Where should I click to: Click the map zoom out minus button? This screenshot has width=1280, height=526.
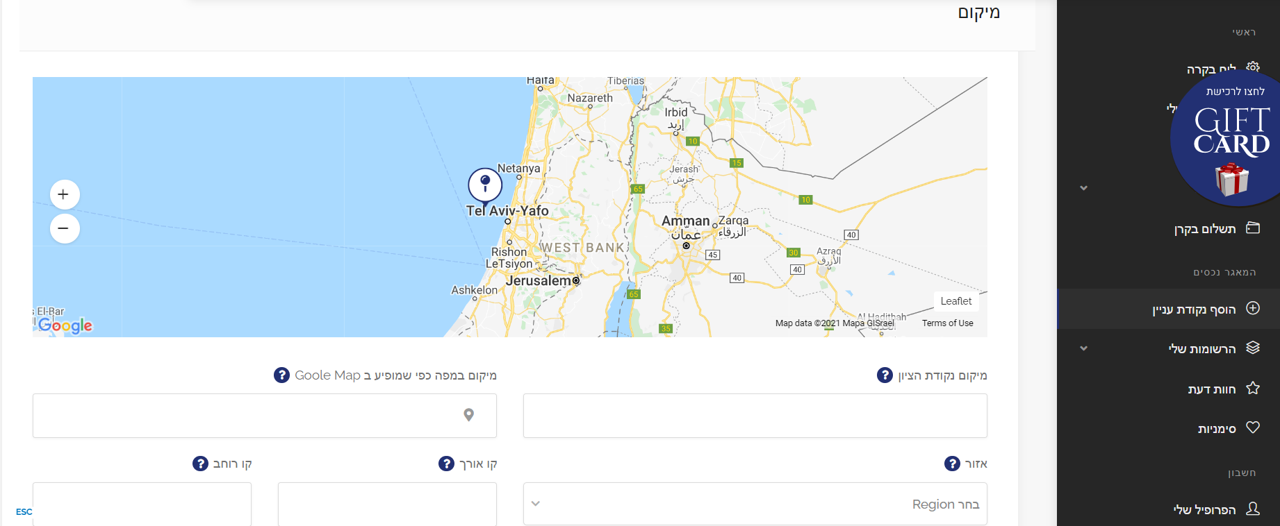(x=63, y=229)
